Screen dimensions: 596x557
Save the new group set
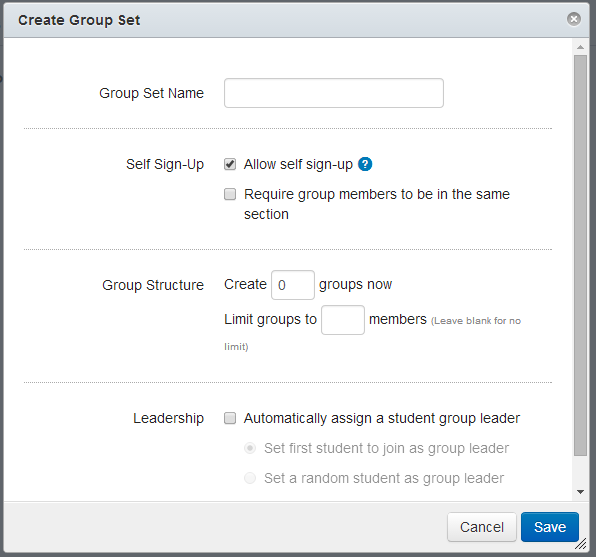[550, 527]
